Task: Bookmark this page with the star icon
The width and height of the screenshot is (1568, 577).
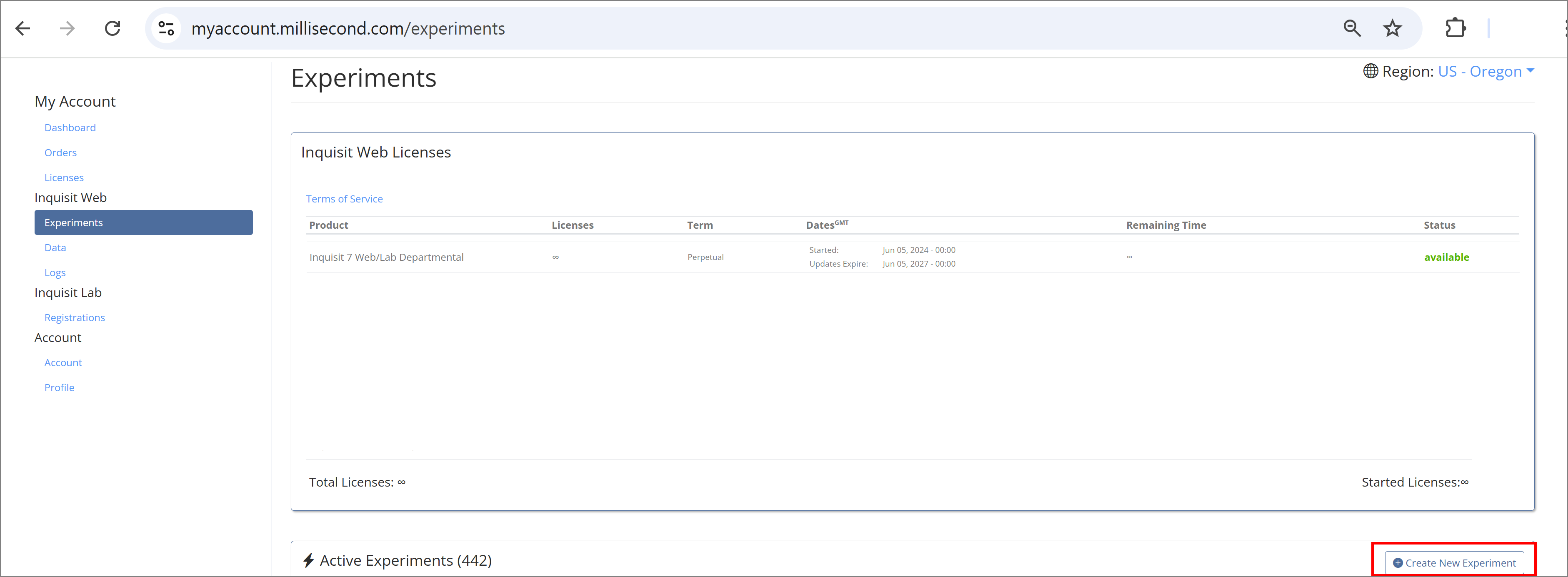Action: click(1393, 29)
